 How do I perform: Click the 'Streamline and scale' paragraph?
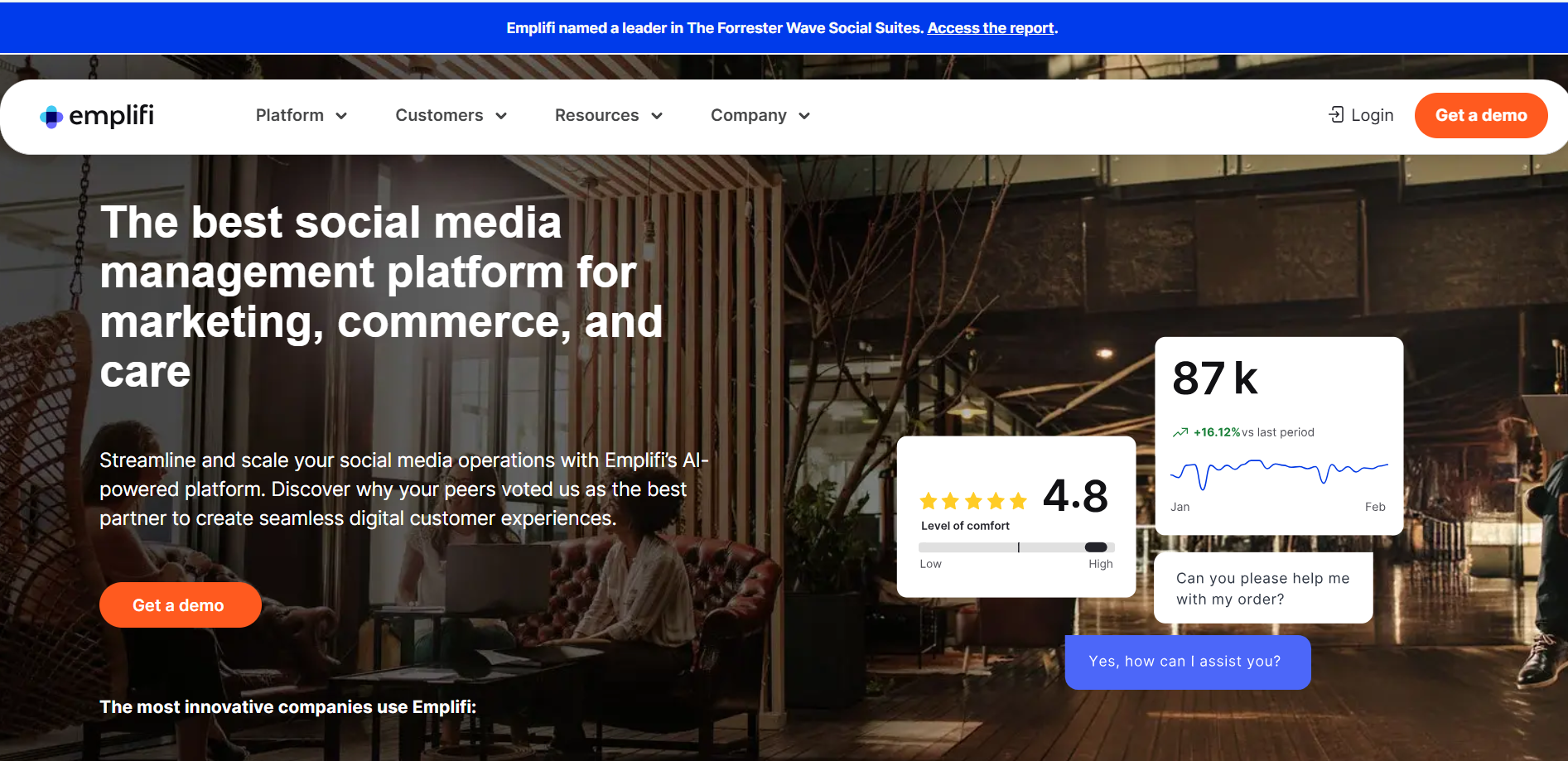click(404, 489)
